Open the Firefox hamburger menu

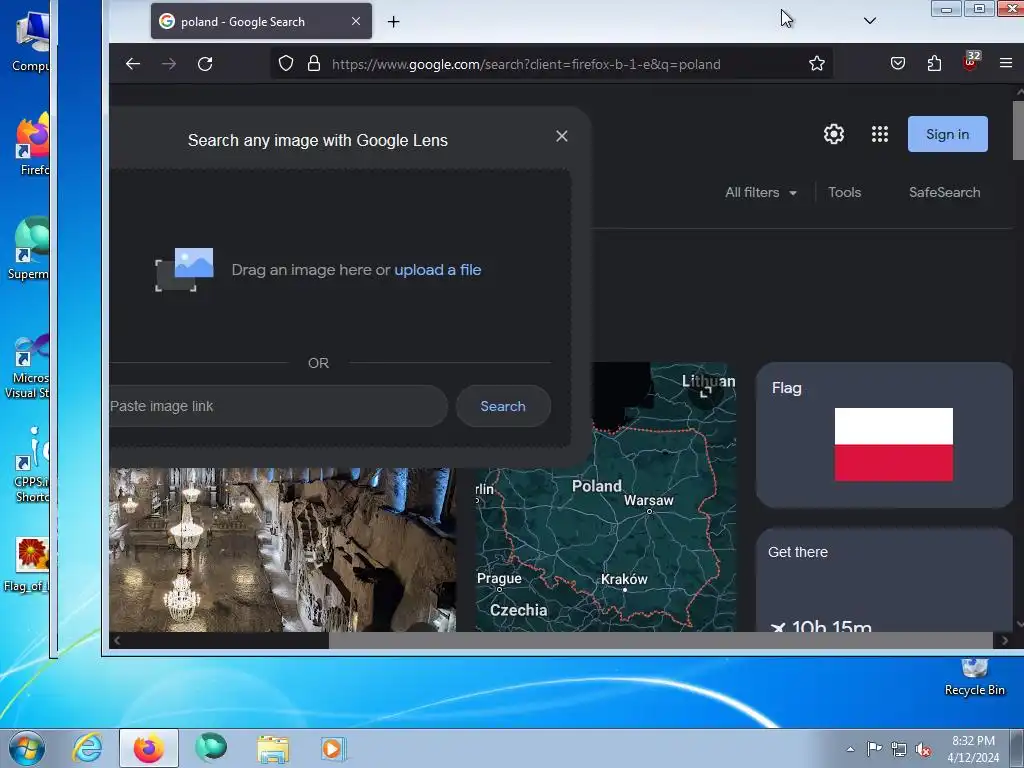(x=1006, y=63)
